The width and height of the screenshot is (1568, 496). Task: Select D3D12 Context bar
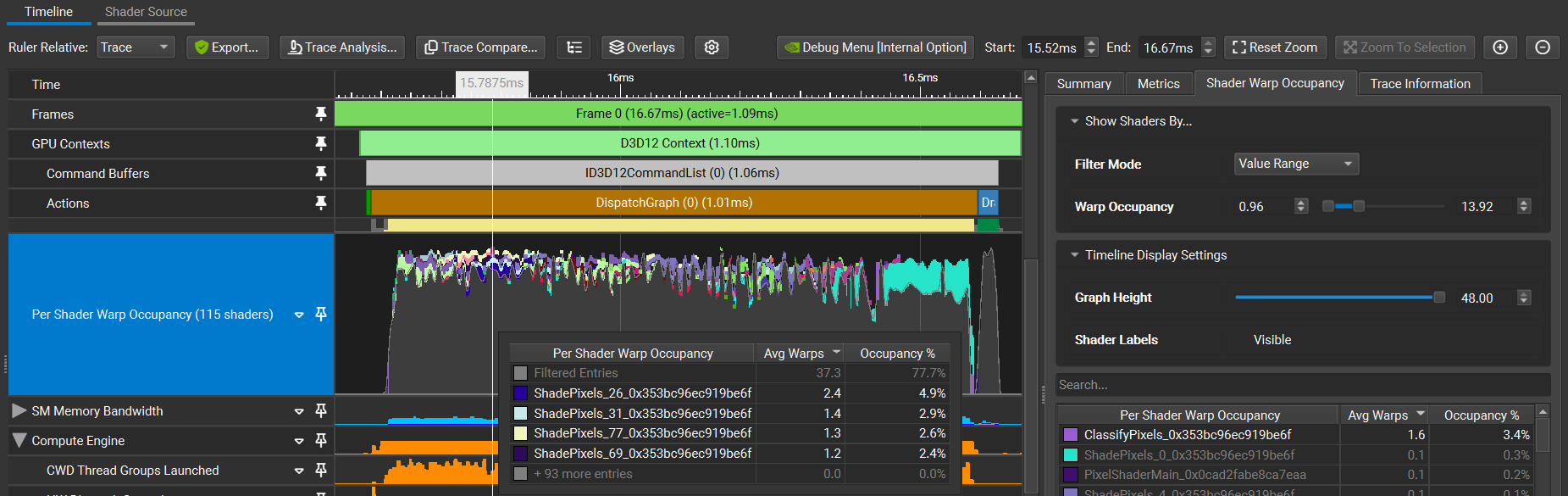click(x=690, y=143)
